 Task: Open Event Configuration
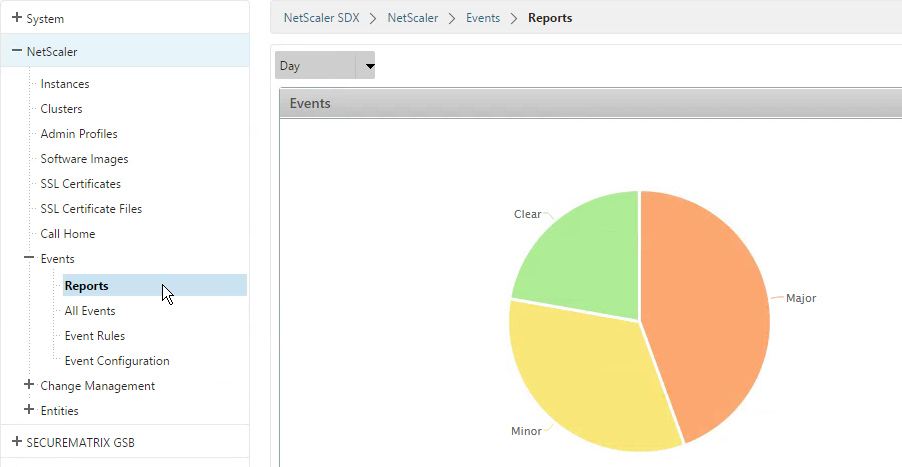[x=117, y=361]
